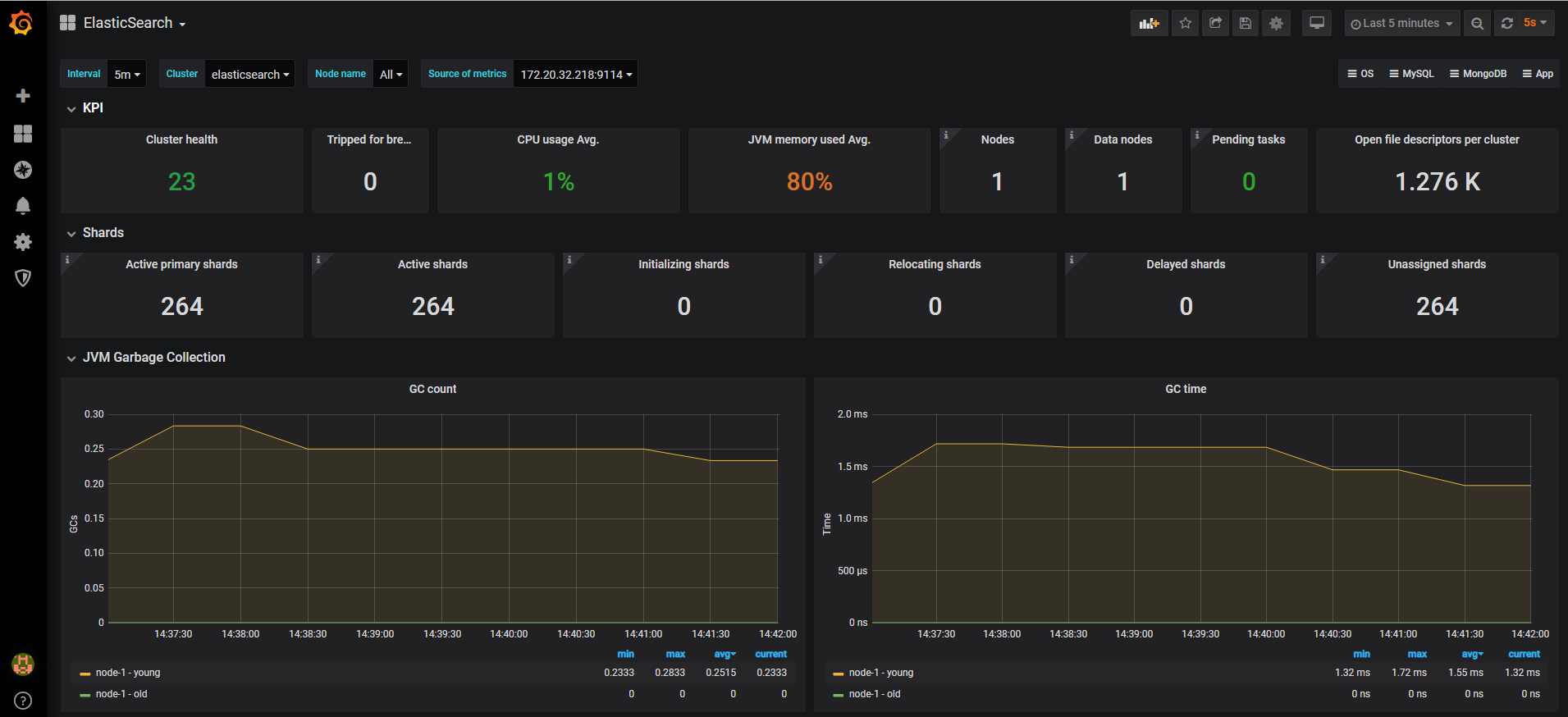The image size is (1568, 717).
Task: Open Open file descriptors per cluster title
Action: 1437,139
